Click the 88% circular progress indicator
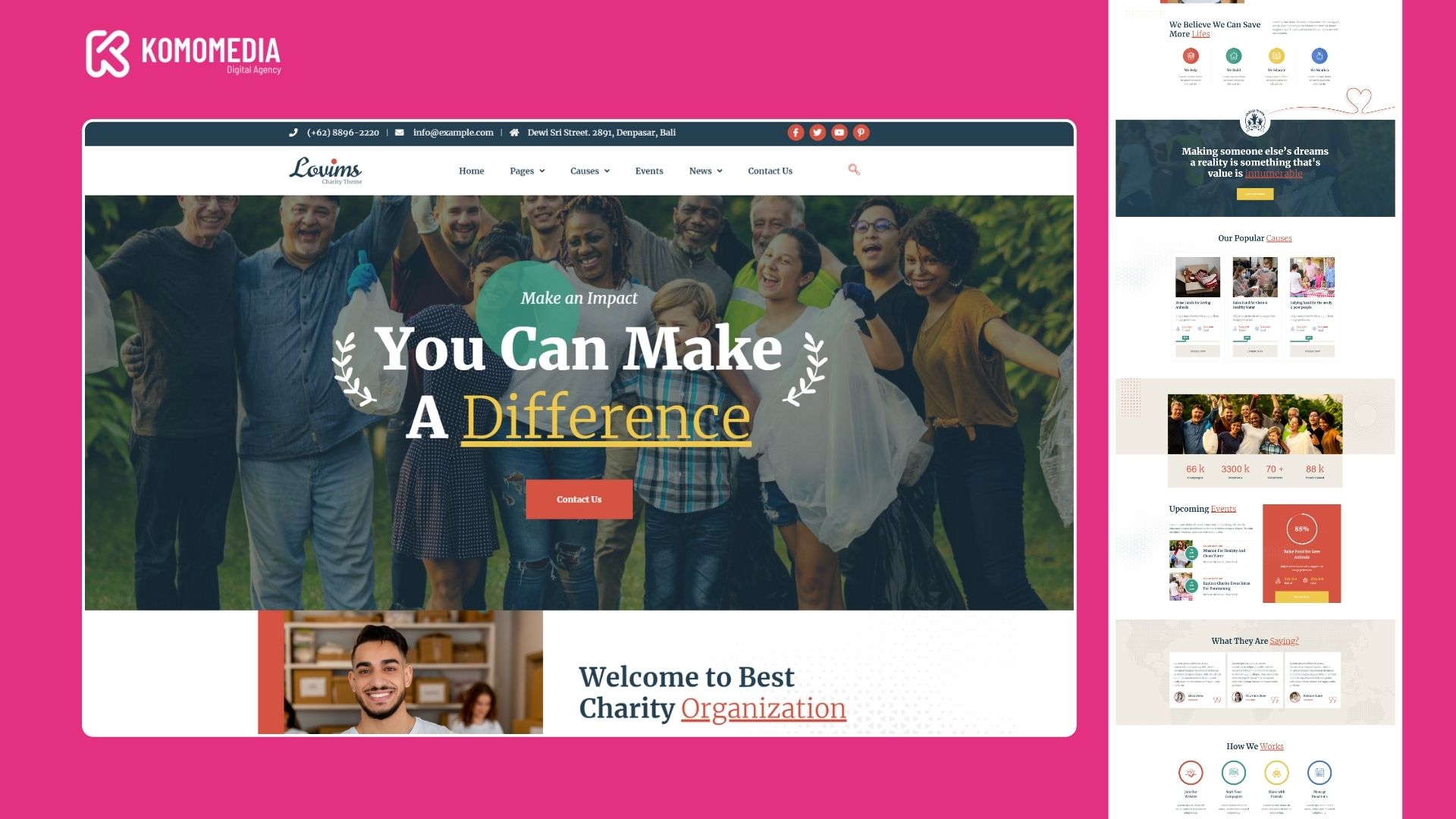Image resolution: width=1456 pixels, height=819 pixels. click(1301, 529)
